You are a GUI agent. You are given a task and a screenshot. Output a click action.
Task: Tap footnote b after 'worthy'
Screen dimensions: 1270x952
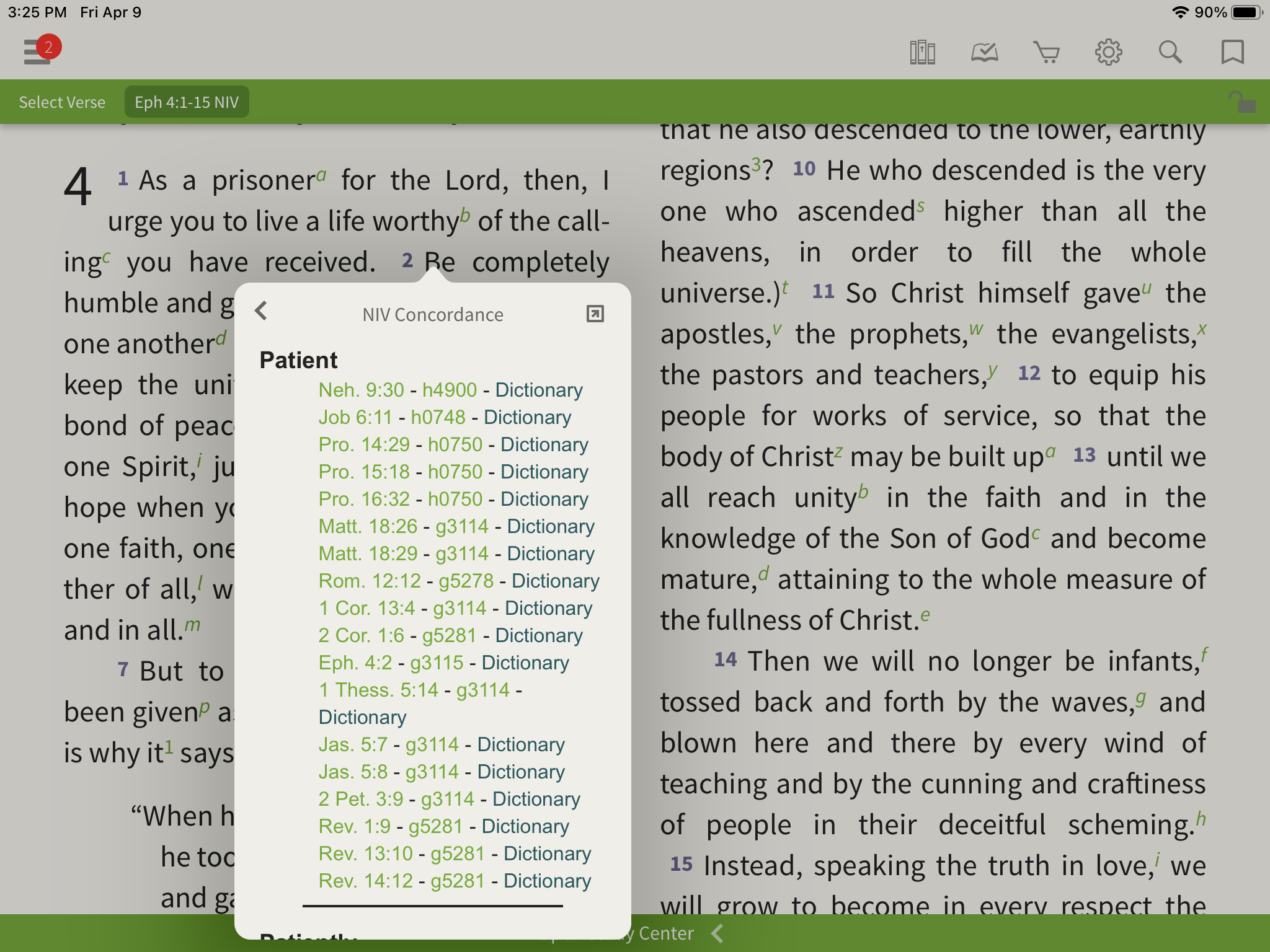tap(465, 216)
